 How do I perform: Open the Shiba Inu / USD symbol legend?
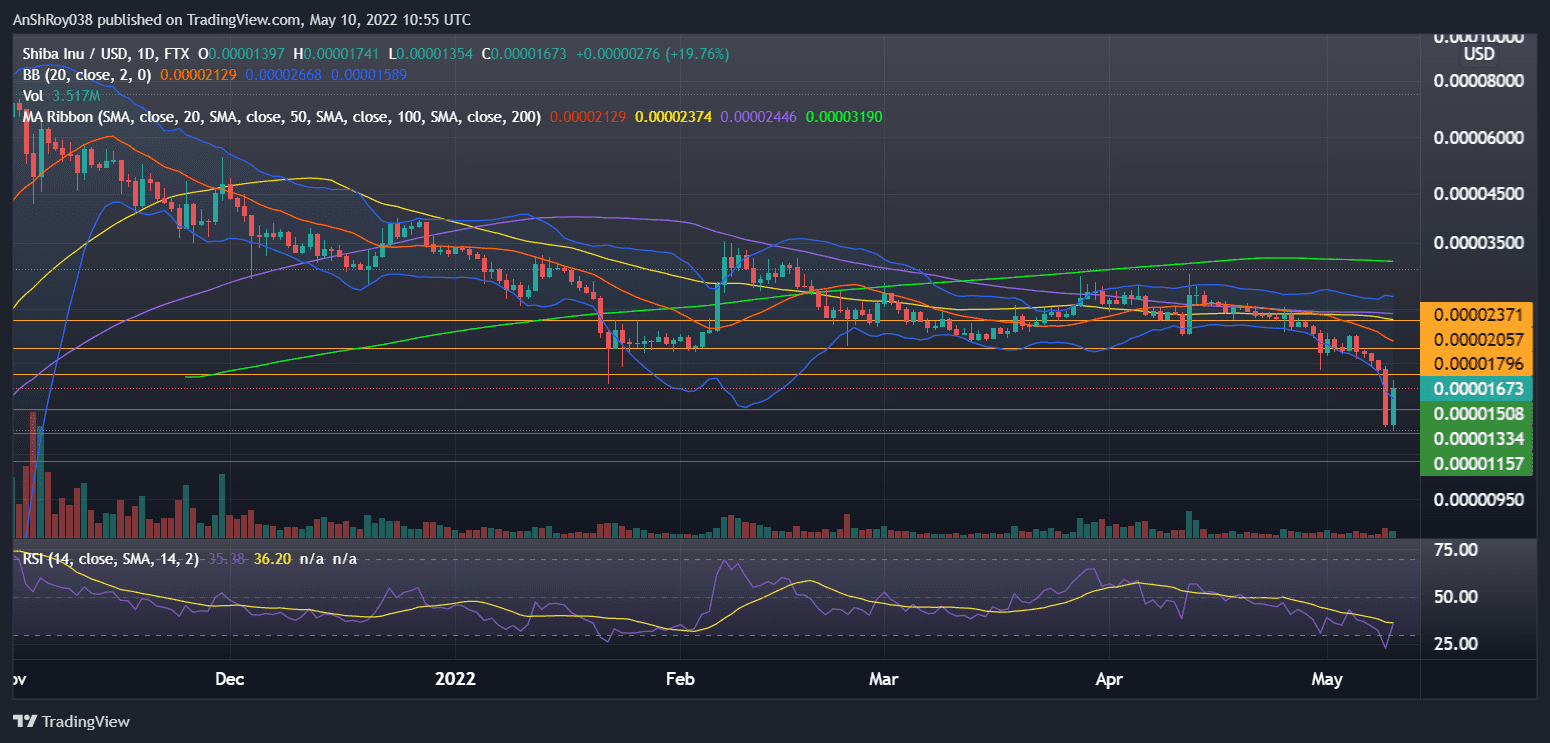point(100,56)
